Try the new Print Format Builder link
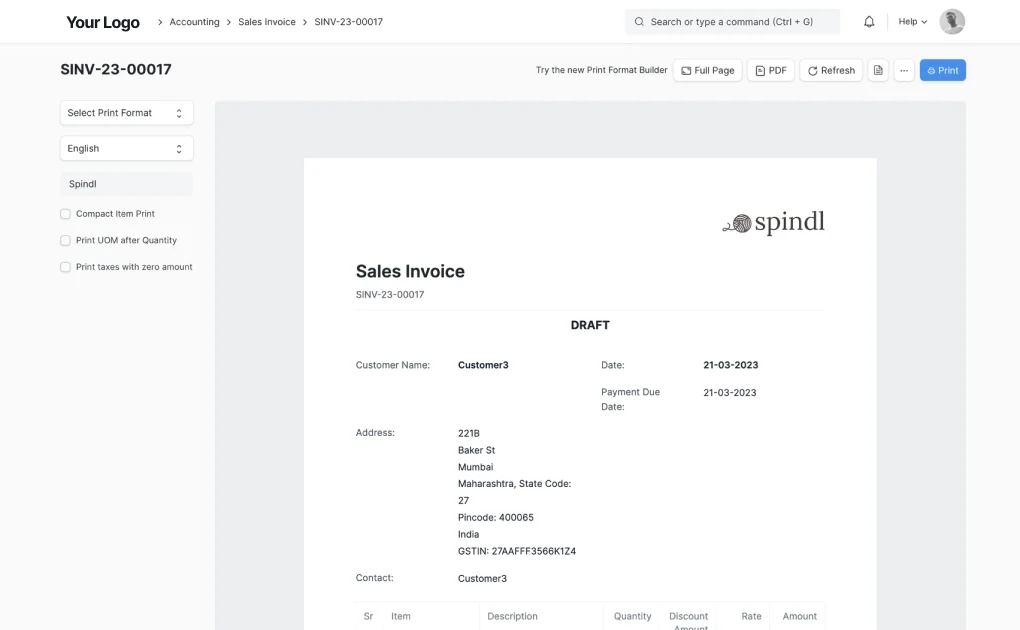The image size is (1020, 630). pyautogui.click(x=600, y=70)
